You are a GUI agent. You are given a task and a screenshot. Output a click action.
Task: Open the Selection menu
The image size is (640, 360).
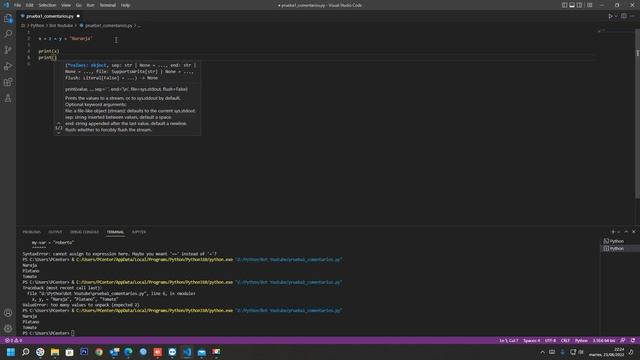point(47,5)
